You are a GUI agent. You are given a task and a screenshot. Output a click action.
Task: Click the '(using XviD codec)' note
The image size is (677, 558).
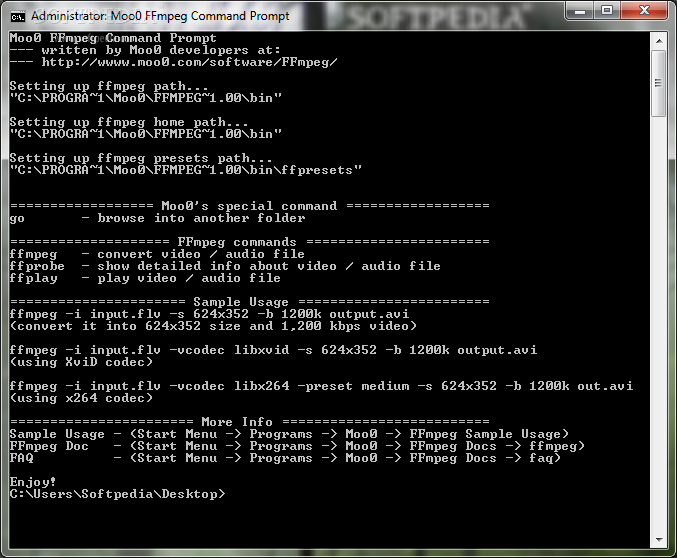pyautogui.click(x=81, y=362)
